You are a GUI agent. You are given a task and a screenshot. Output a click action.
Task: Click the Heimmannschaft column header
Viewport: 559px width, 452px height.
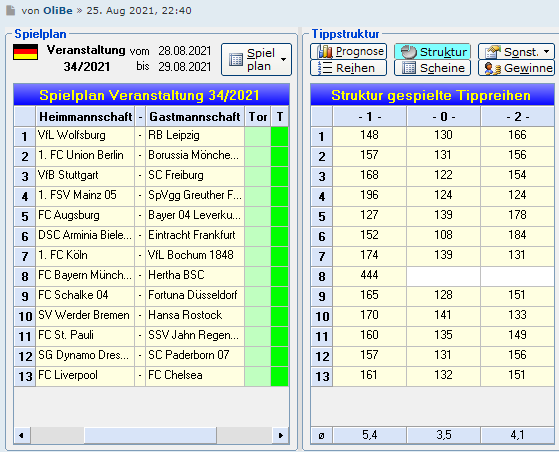tap(85, 116)
